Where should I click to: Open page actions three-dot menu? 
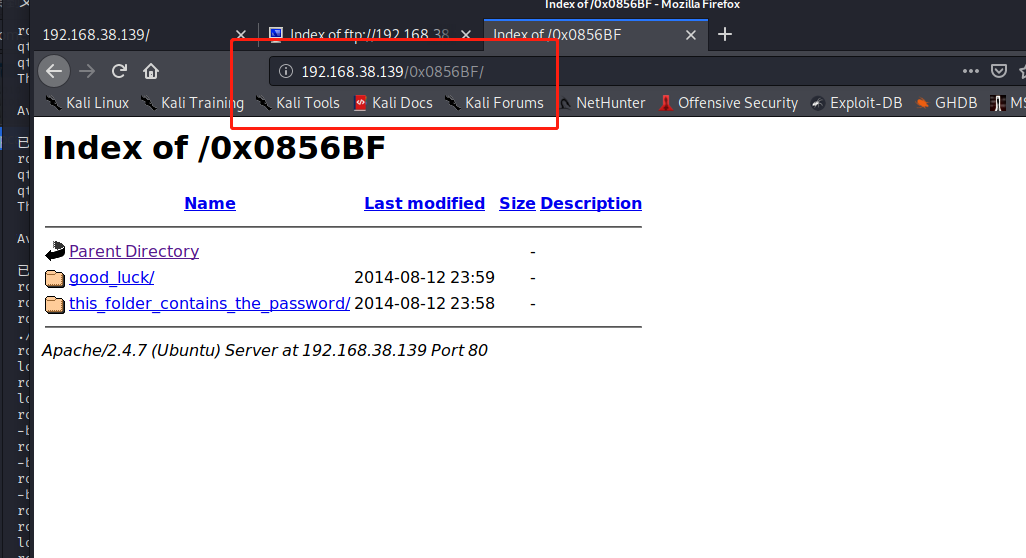(x=970, y=71)
